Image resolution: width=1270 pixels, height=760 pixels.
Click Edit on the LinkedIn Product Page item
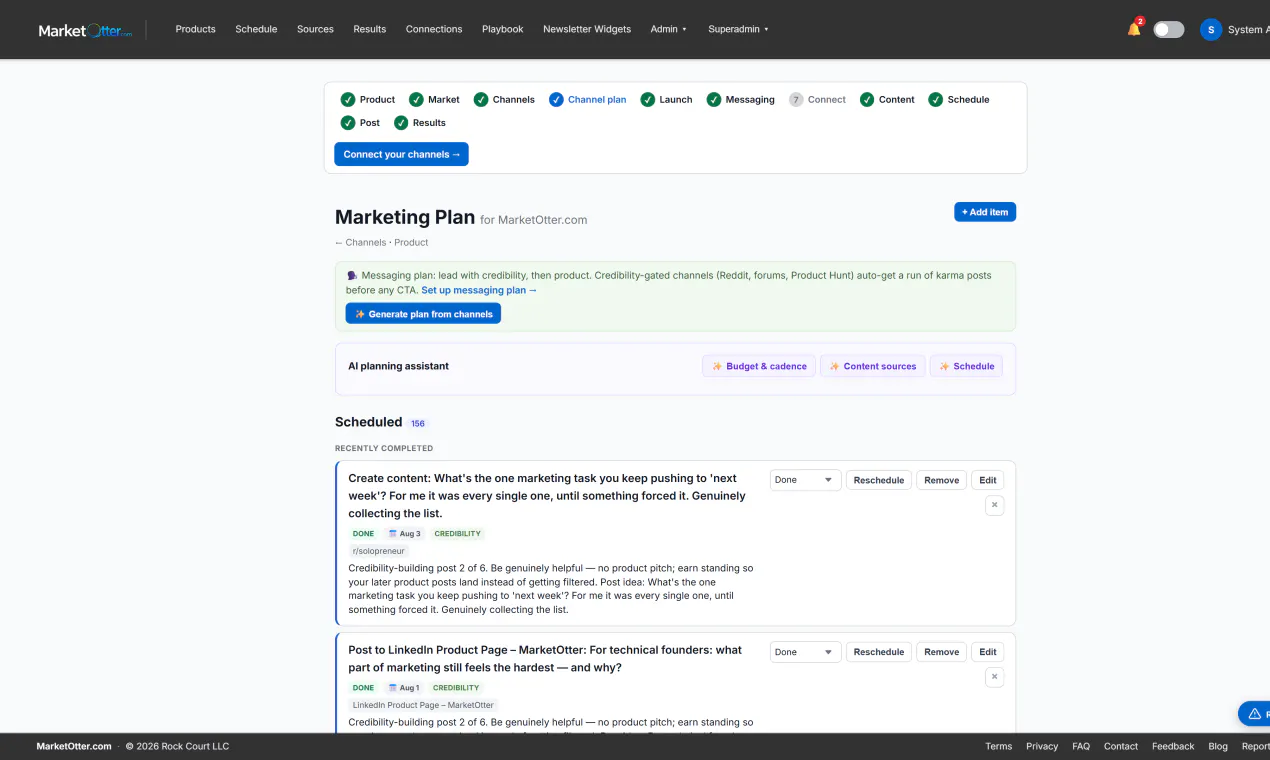point(988,652)
